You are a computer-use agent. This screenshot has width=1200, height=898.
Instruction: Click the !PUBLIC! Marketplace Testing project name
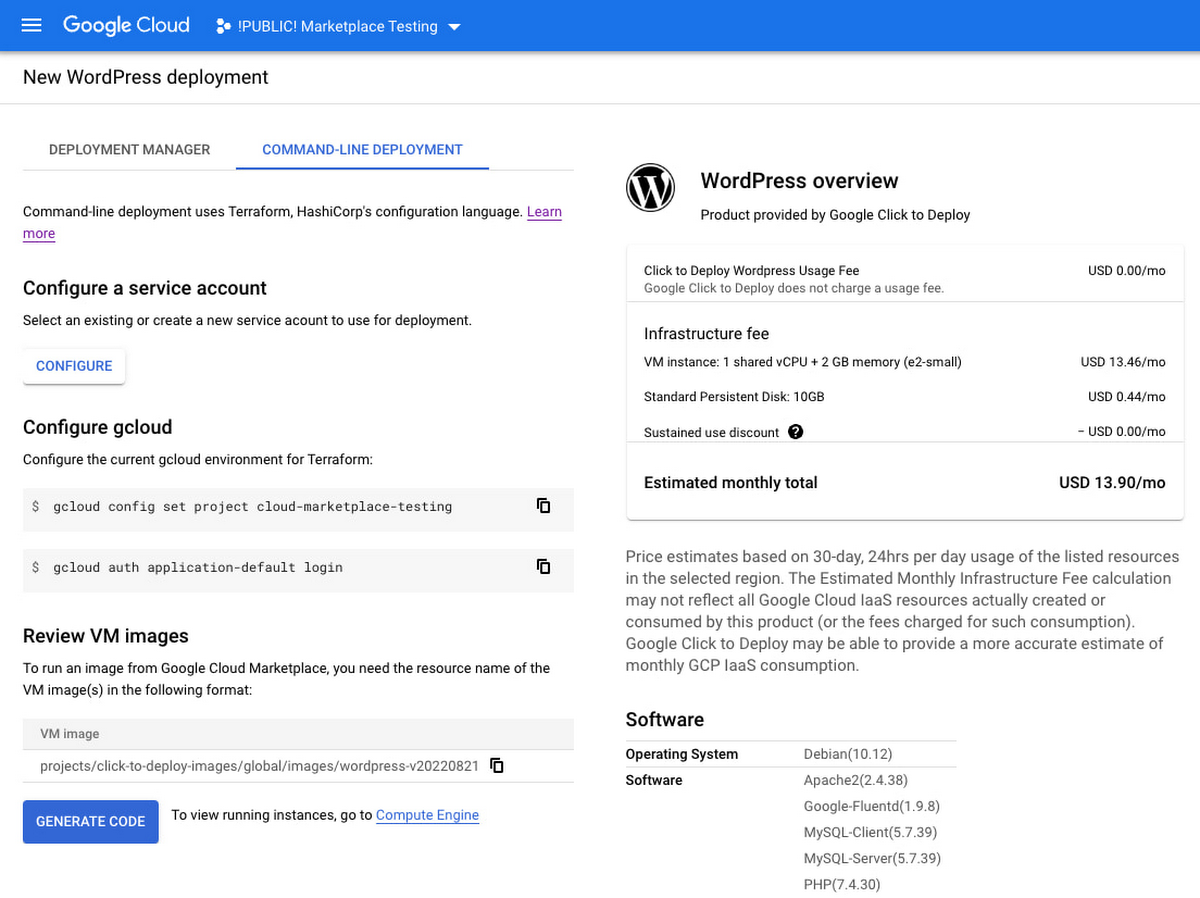(338, 27)
